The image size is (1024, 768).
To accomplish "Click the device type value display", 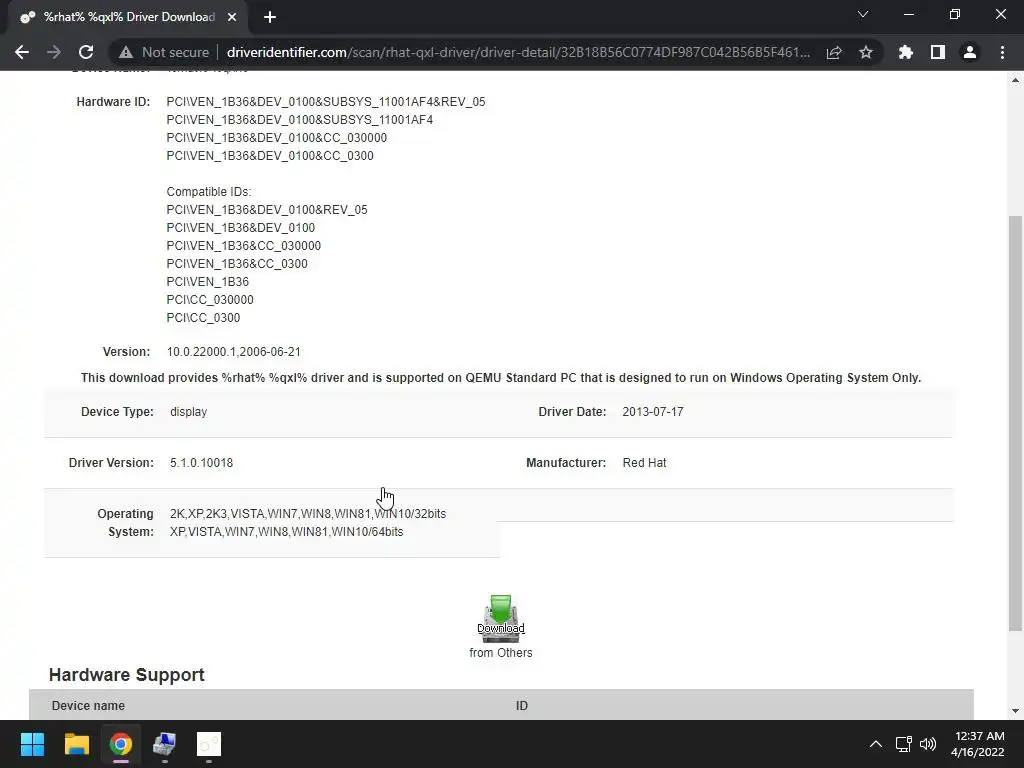I will tap(188, 412).
